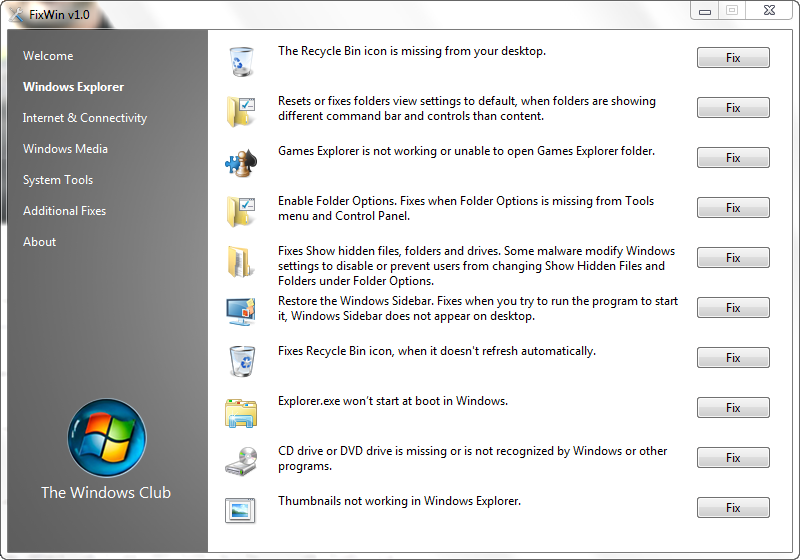
Task: Select the Welcome page in sidebar
Action: pyautogui.click(x=48, y=56)
